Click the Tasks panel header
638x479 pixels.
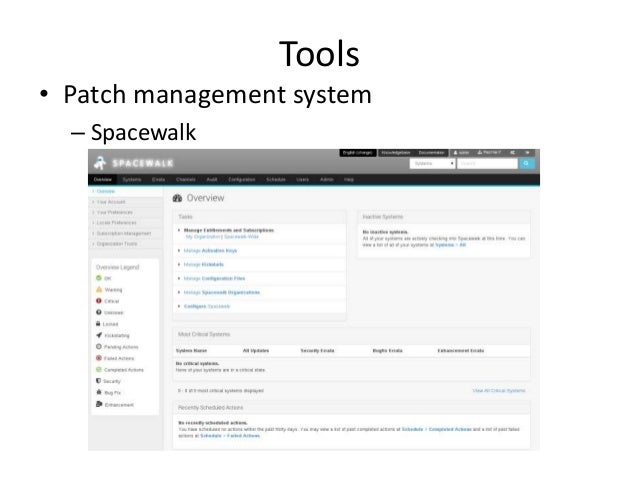[x=260, y=217]
